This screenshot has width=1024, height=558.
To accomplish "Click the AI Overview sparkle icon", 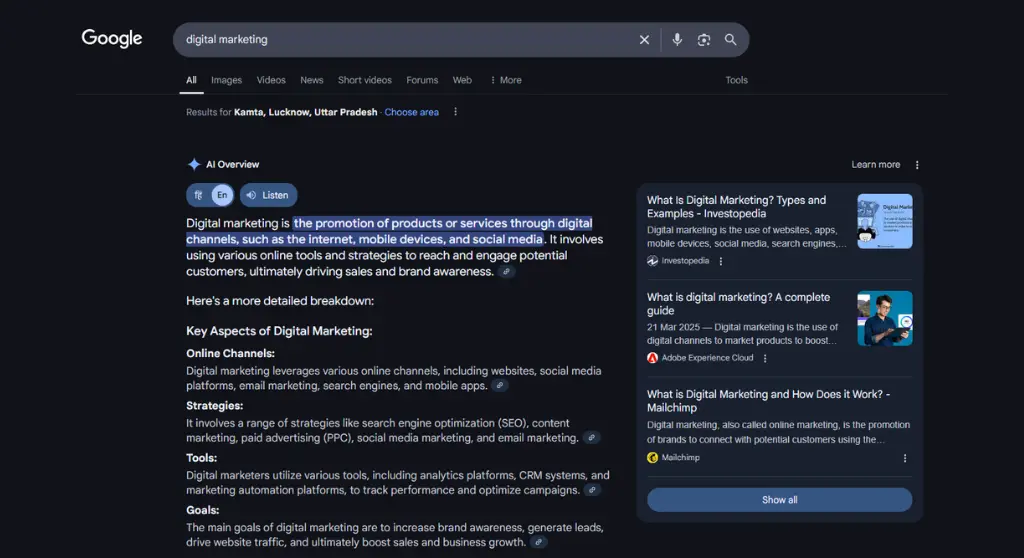I will pyautogui.click(x=194, y=164).
